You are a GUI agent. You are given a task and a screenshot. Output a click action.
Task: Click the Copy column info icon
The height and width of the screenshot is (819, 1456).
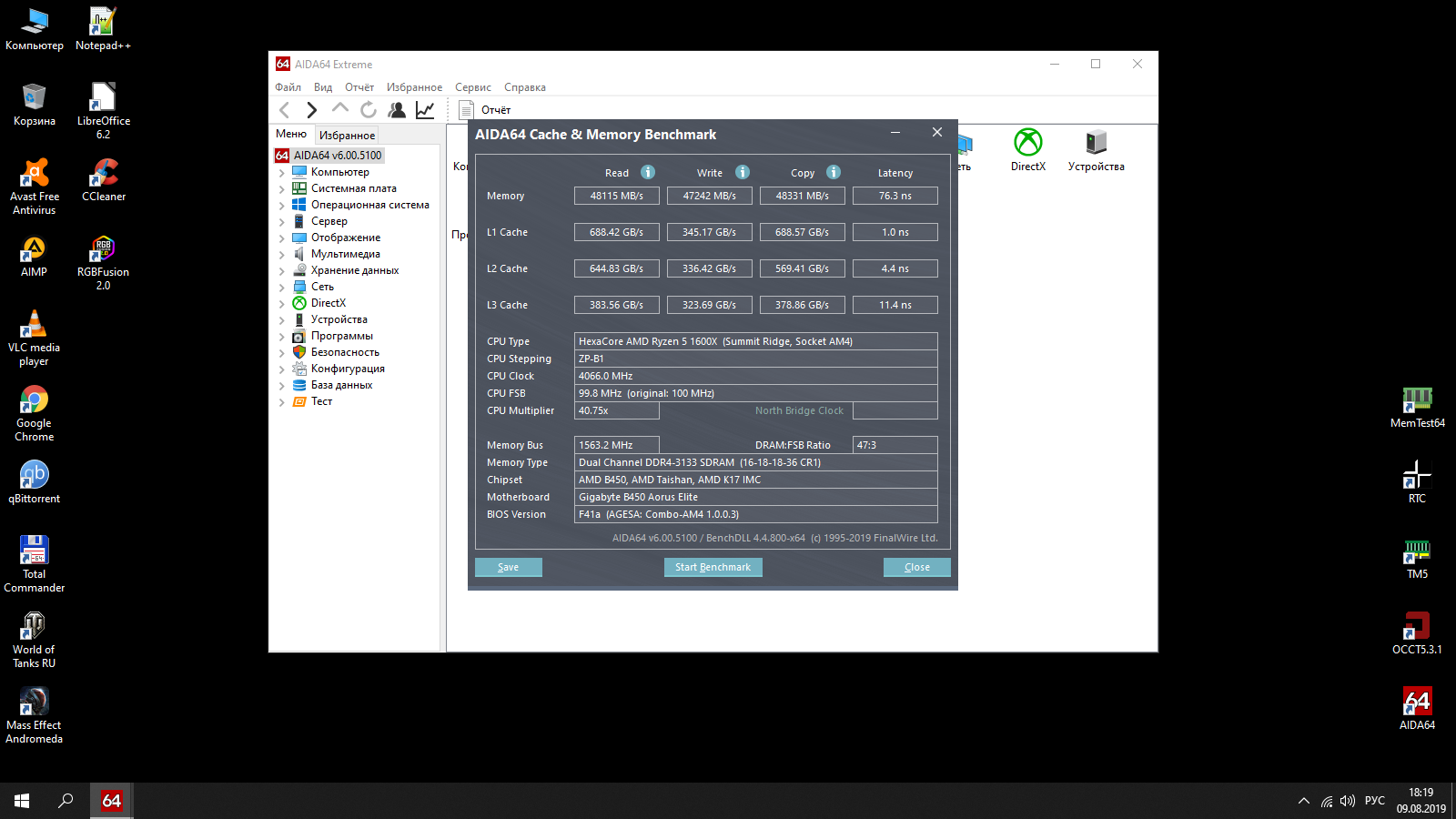coord(834,172)
